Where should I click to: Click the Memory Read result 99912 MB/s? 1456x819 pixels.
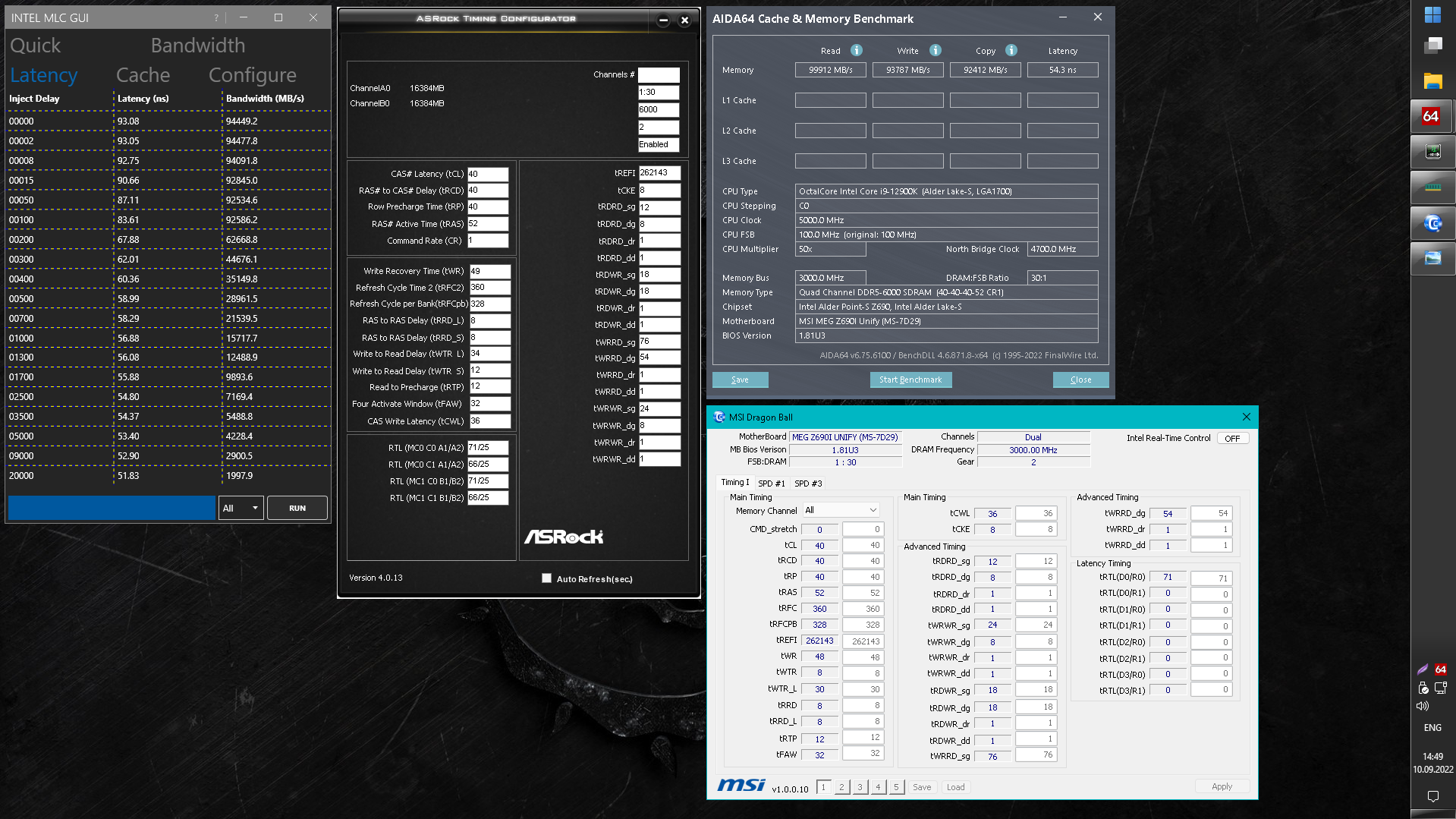[831, 70]
